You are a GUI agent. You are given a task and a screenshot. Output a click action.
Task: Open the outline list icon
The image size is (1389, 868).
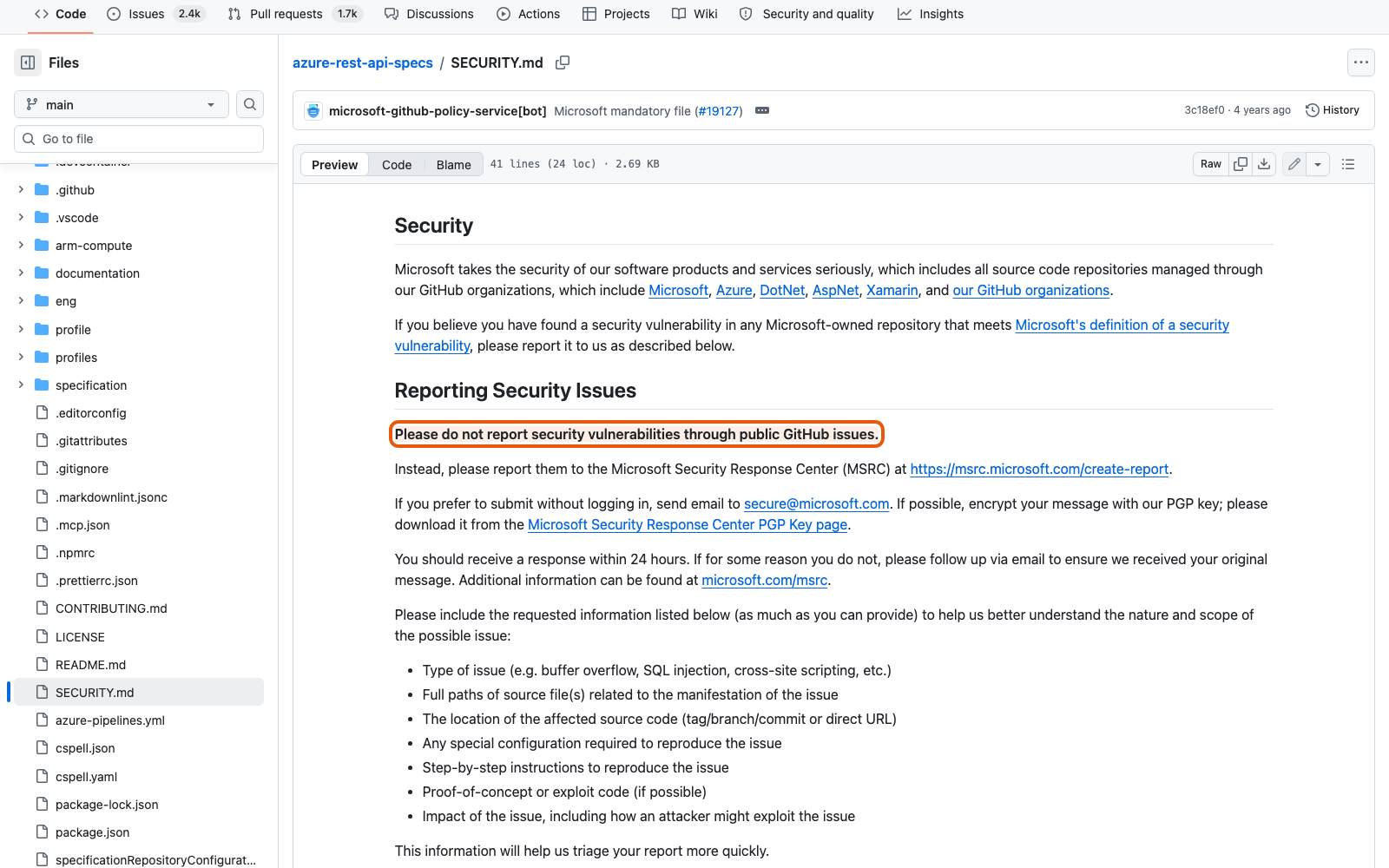(x=1348, y=164)
